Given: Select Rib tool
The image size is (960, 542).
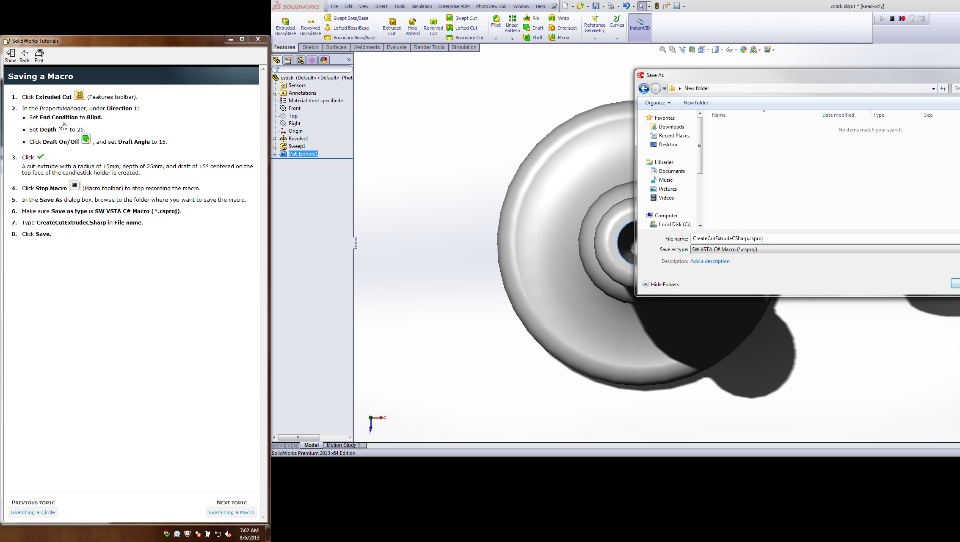Looking at the screenshot, I should pos(531,18).
